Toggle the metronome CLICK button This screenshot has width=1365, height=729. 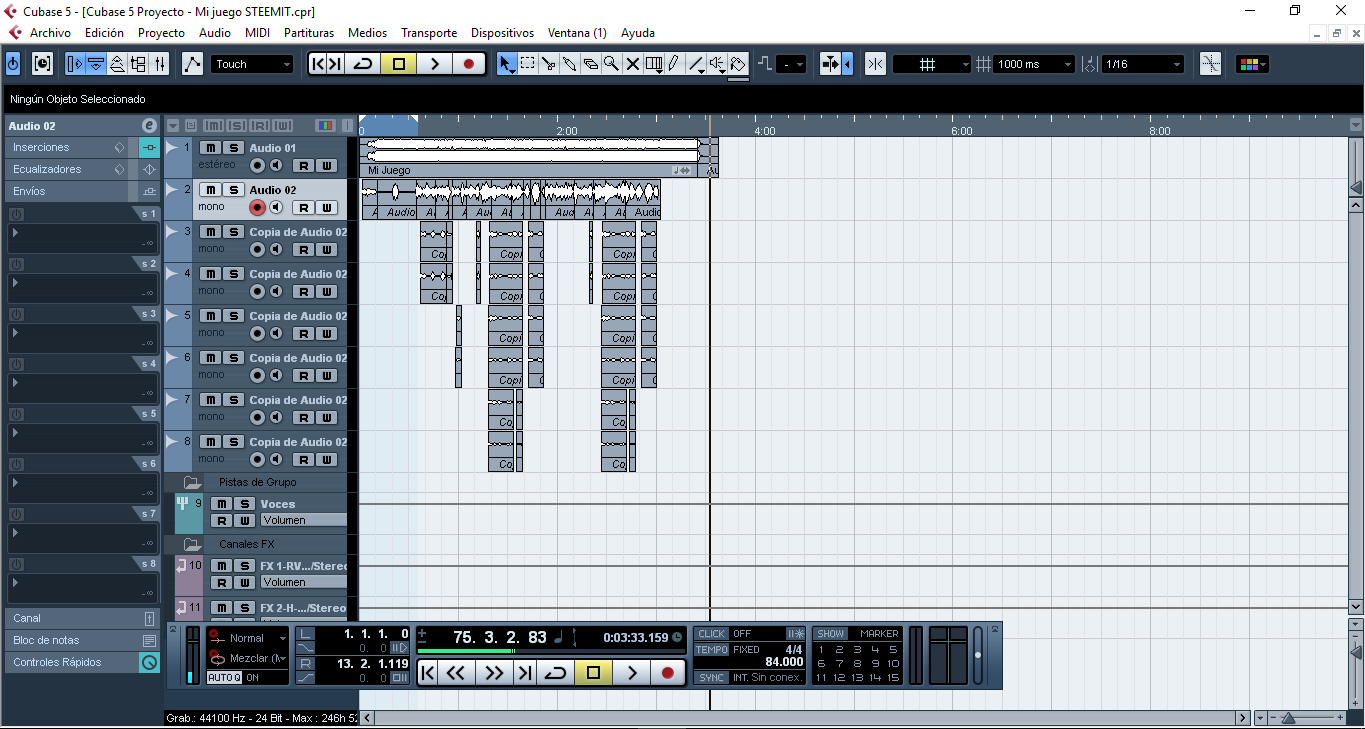[x=712, y=634]
